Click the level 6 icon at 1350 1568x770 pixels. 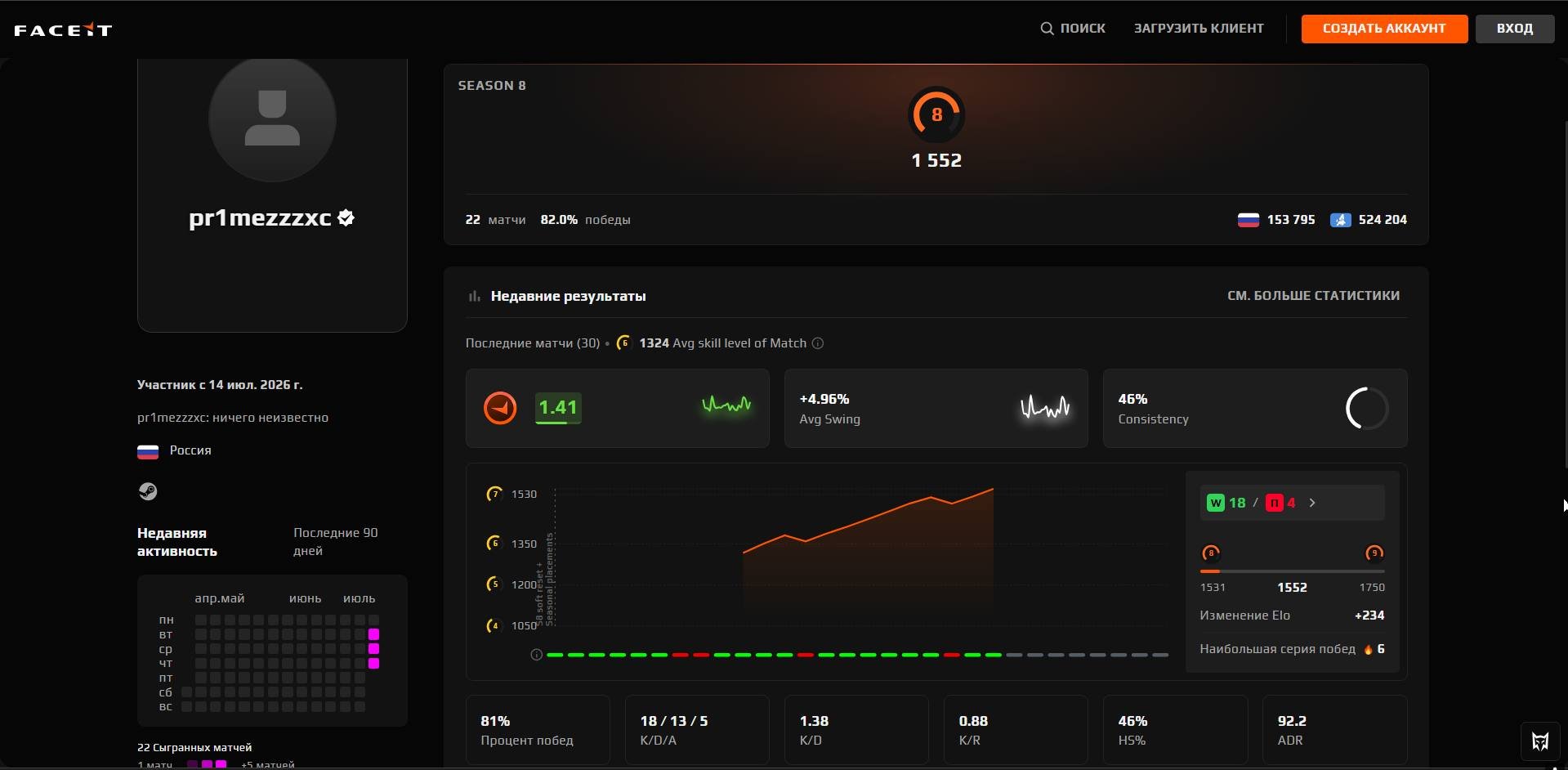[x=494, y=543]
